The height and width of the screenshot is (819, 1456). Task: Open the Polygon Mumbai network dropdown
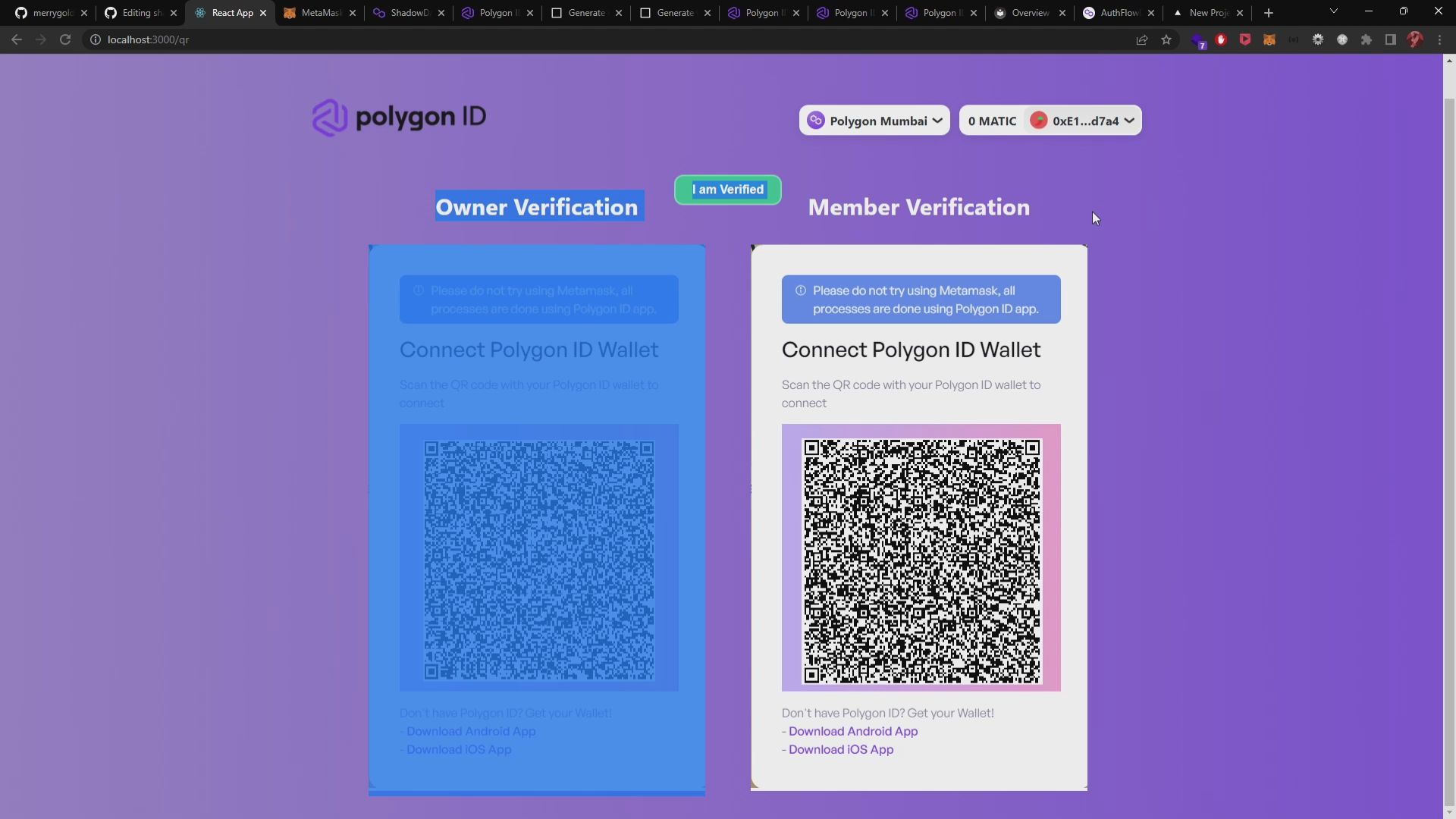pyautogui.click(x=874, y=121)
